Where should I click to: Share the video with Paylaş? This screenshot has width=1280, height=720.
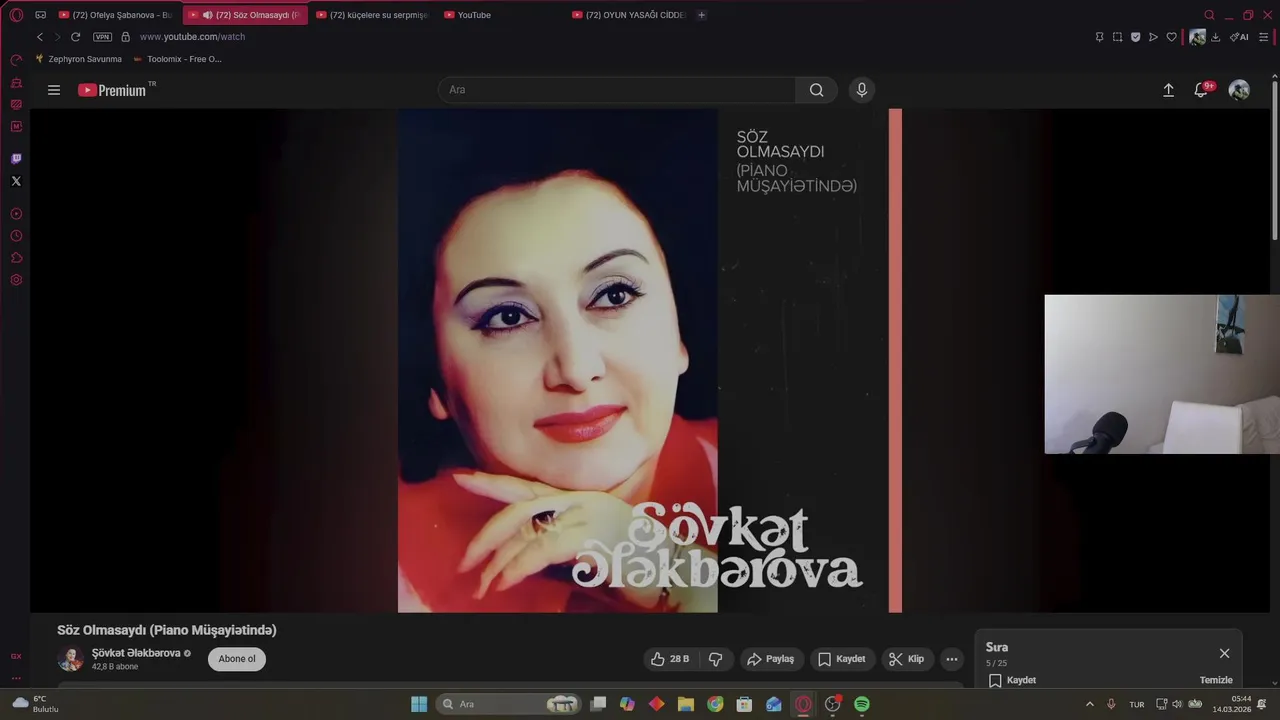coord(771,659)
